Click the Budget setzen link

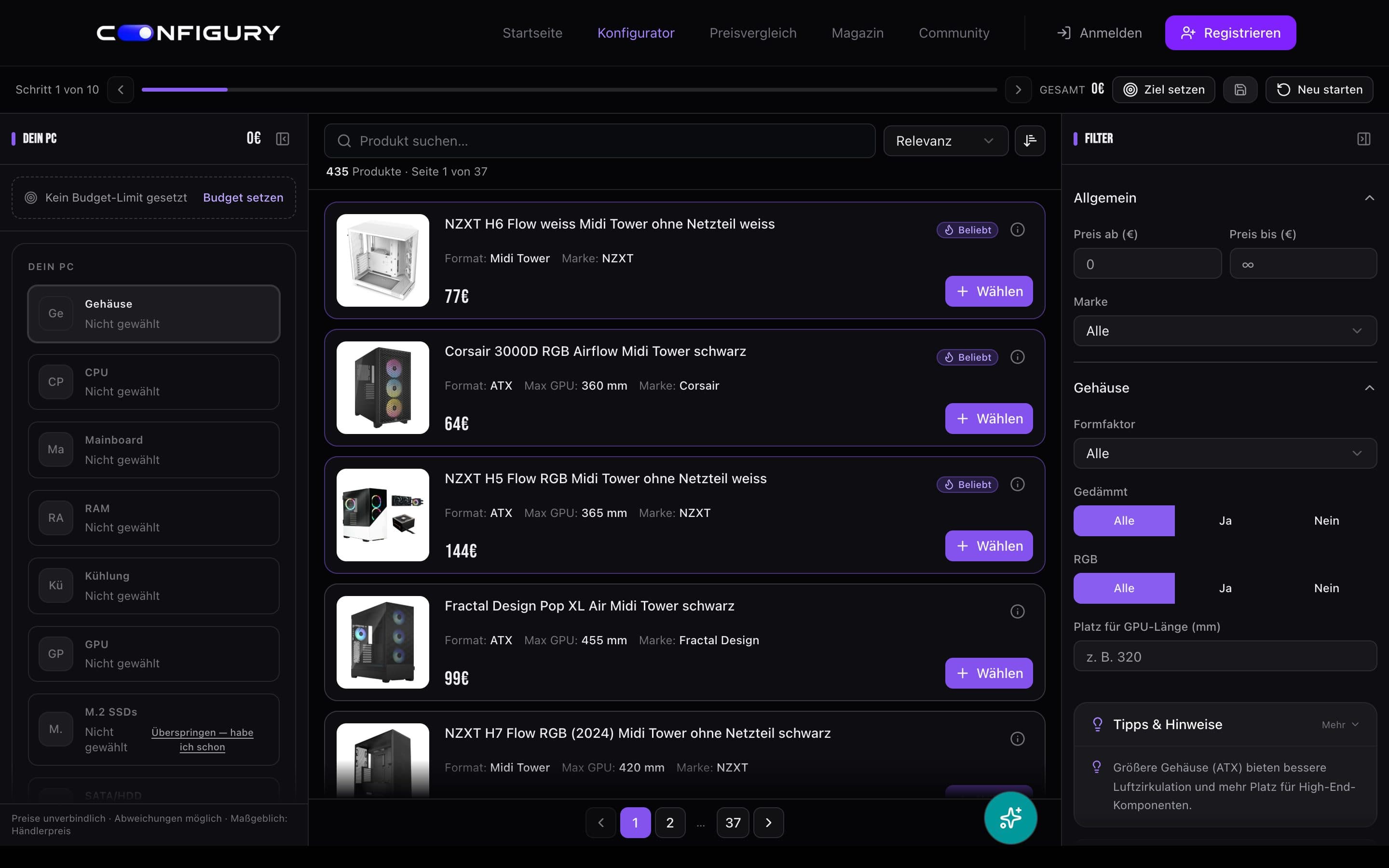[x=244, y=198]
